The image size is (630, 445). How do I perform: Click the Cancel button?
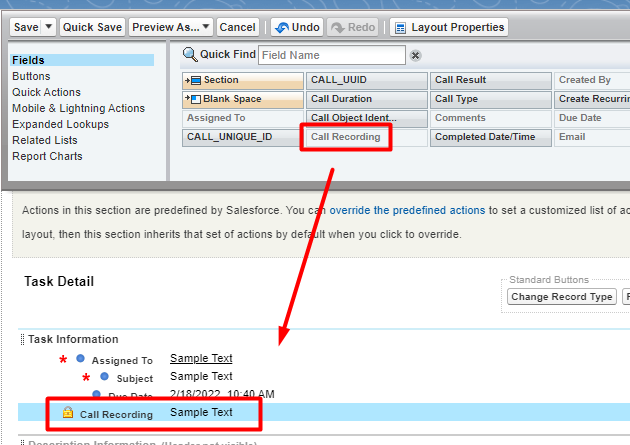pos(237,27)
